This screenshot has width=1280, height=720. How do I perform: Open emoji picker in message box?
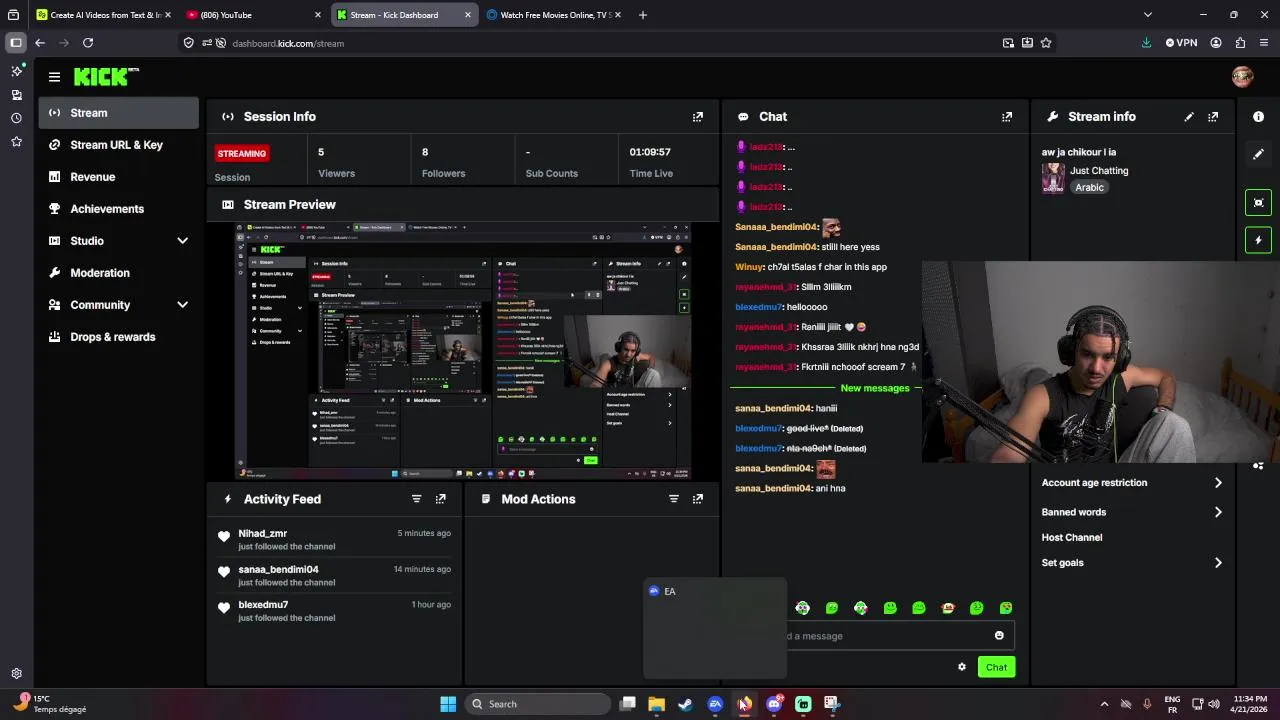[x=999, y=636]
